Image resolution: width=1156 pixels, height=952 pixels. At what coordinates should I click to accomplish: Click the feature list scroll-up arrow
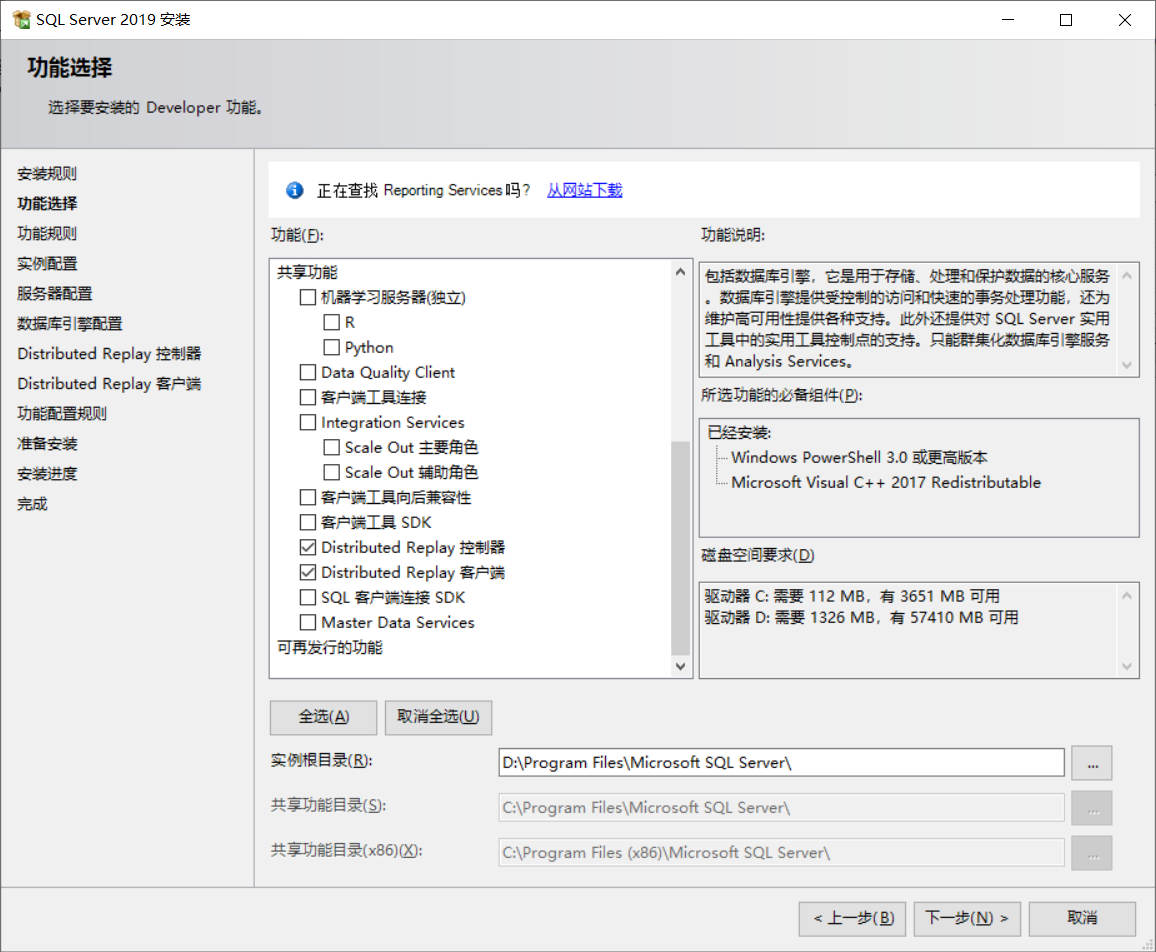click(680, 272)
